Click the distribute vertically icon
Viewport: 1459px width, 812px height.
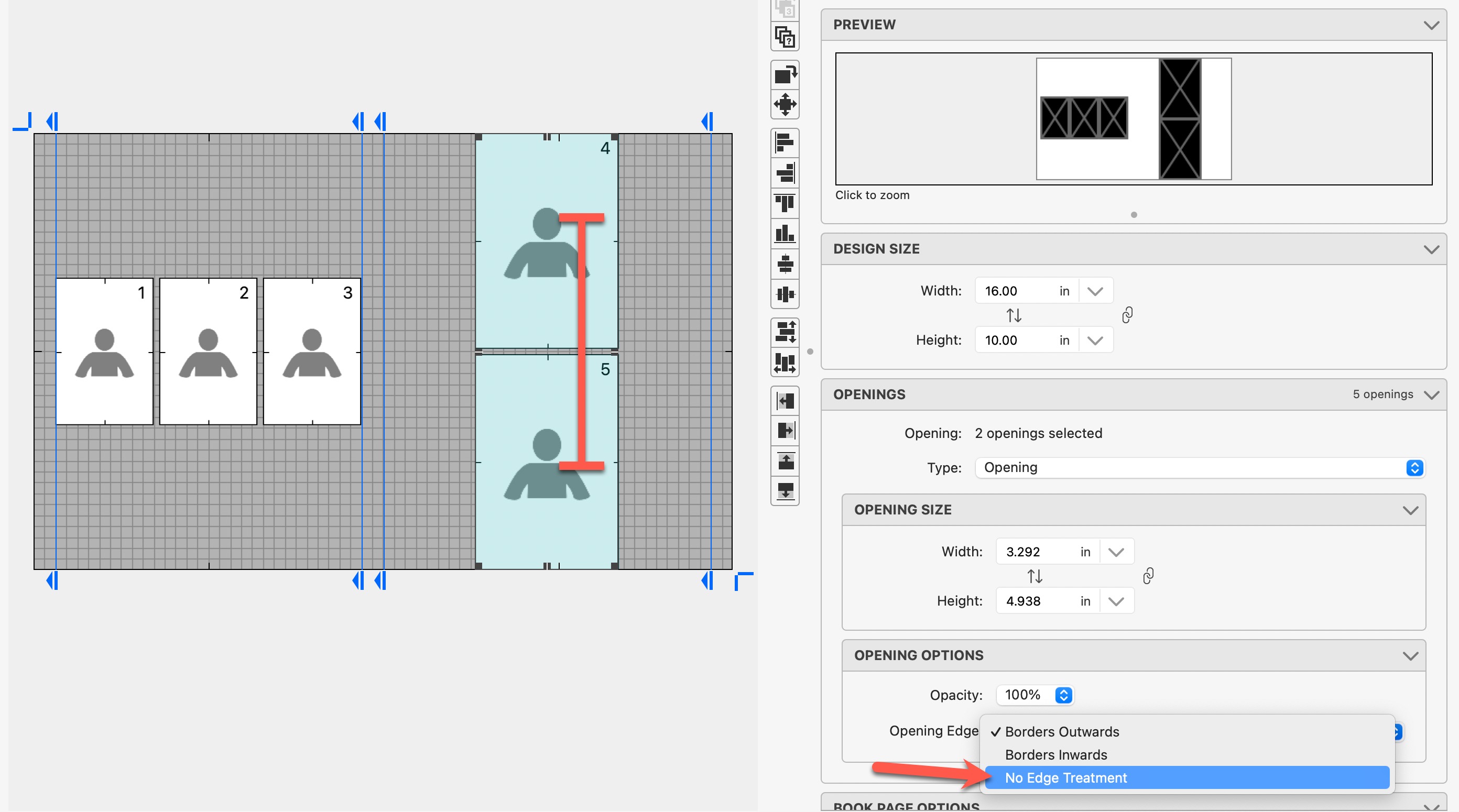785,332
